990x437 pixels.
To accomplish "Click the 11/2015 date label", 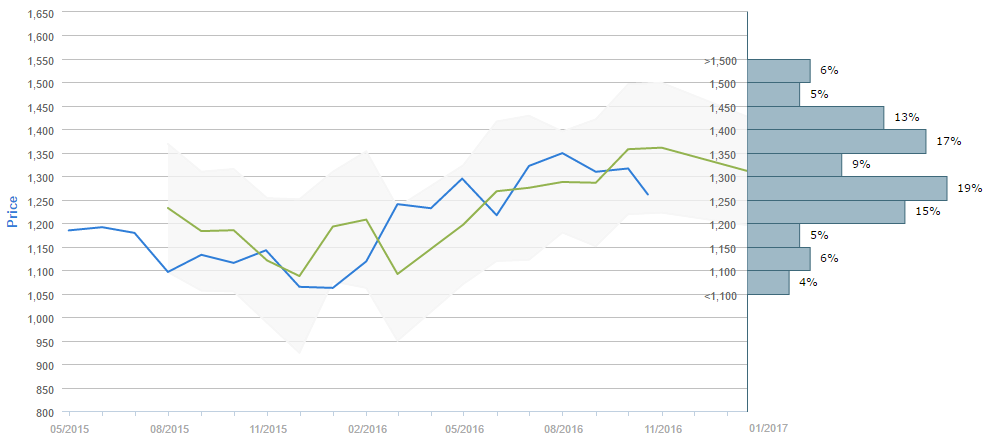I will pyautogui.click(x=267, y=428).
